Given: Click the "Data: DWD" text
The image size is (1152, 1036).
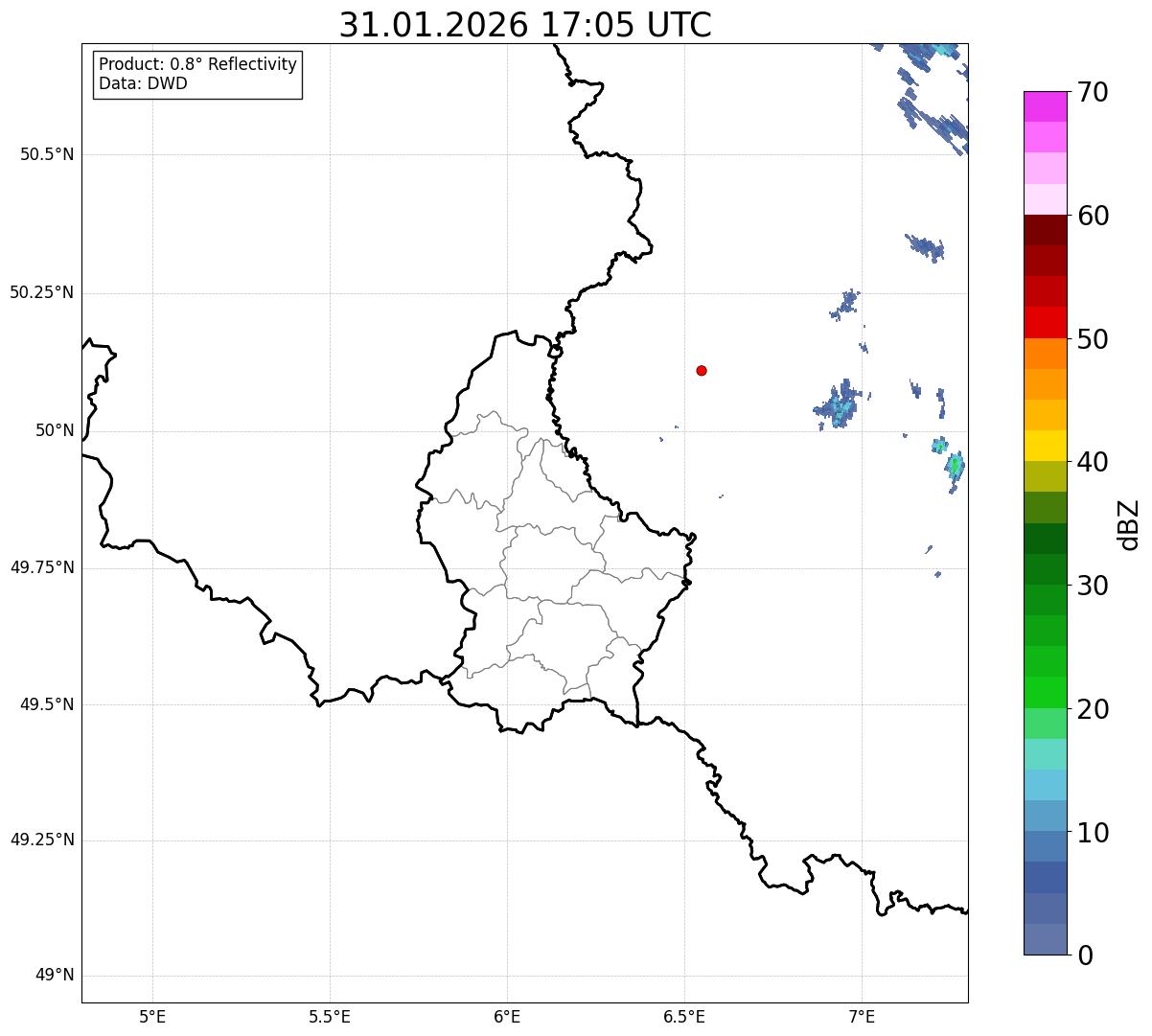Looking at the screenshot, I should pos(143,83).
